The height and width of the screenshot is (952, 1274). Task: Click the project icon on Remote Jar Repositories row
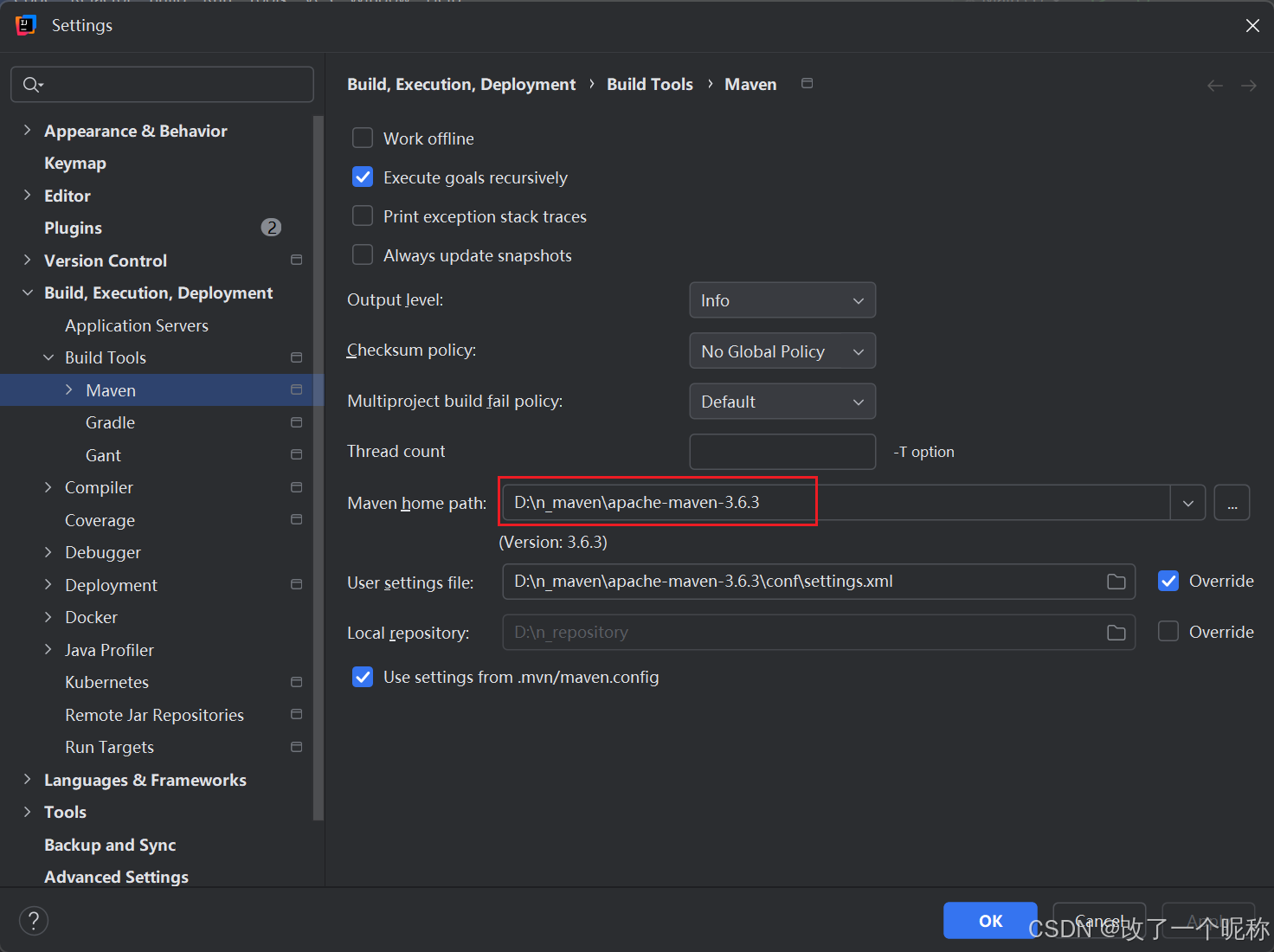coord(296,714)
